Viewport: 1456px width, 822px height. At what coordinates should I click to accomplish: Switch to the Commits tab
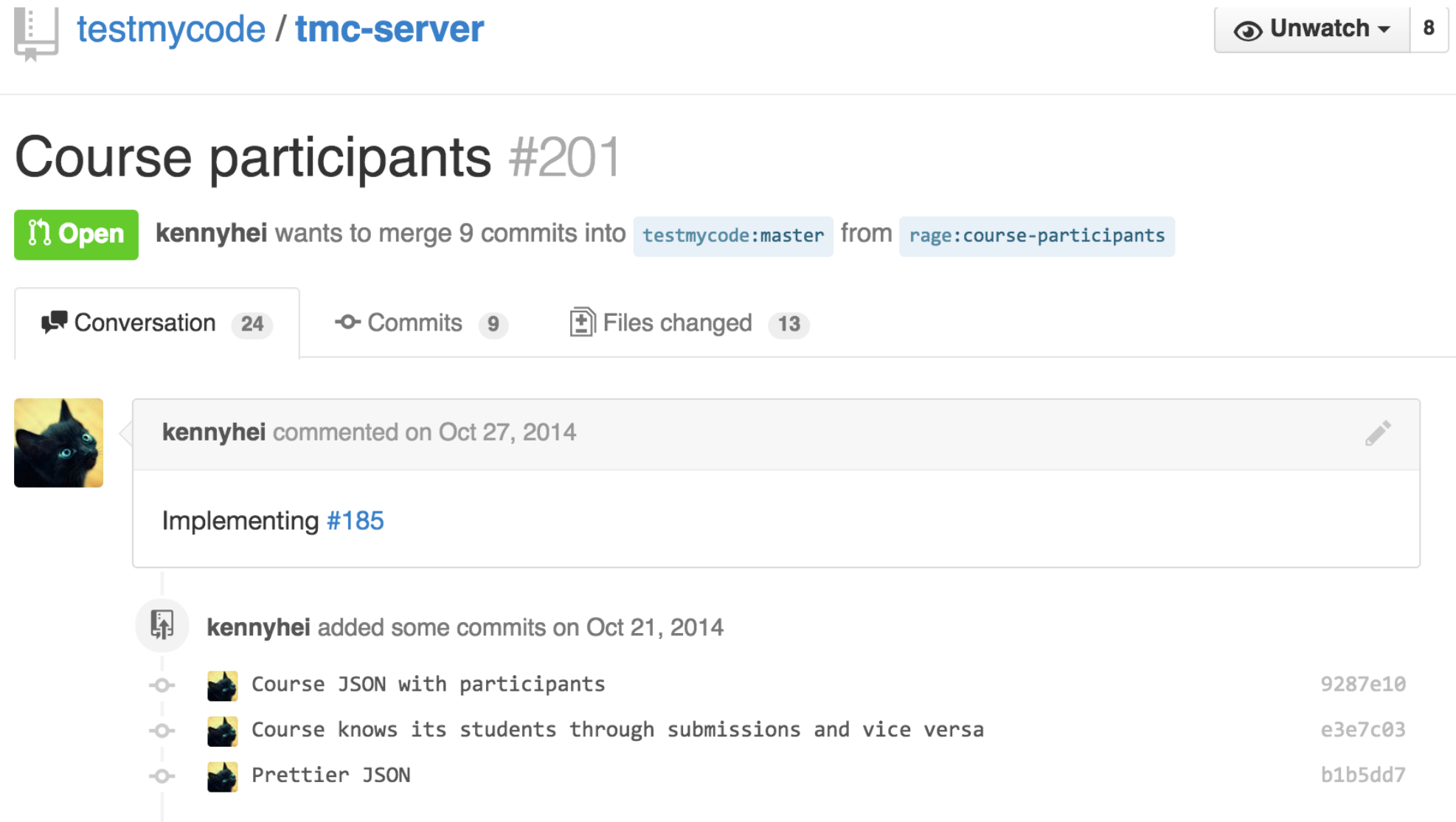pos(420,323)
